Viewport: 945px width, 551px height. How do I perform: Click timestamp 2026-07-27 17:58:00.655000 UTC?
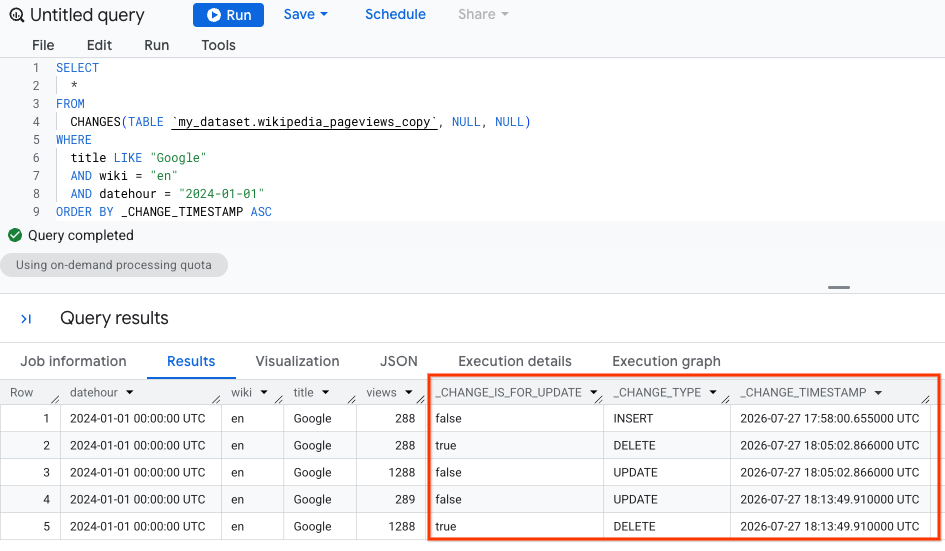pyautogui.click(x=830, y=418)
